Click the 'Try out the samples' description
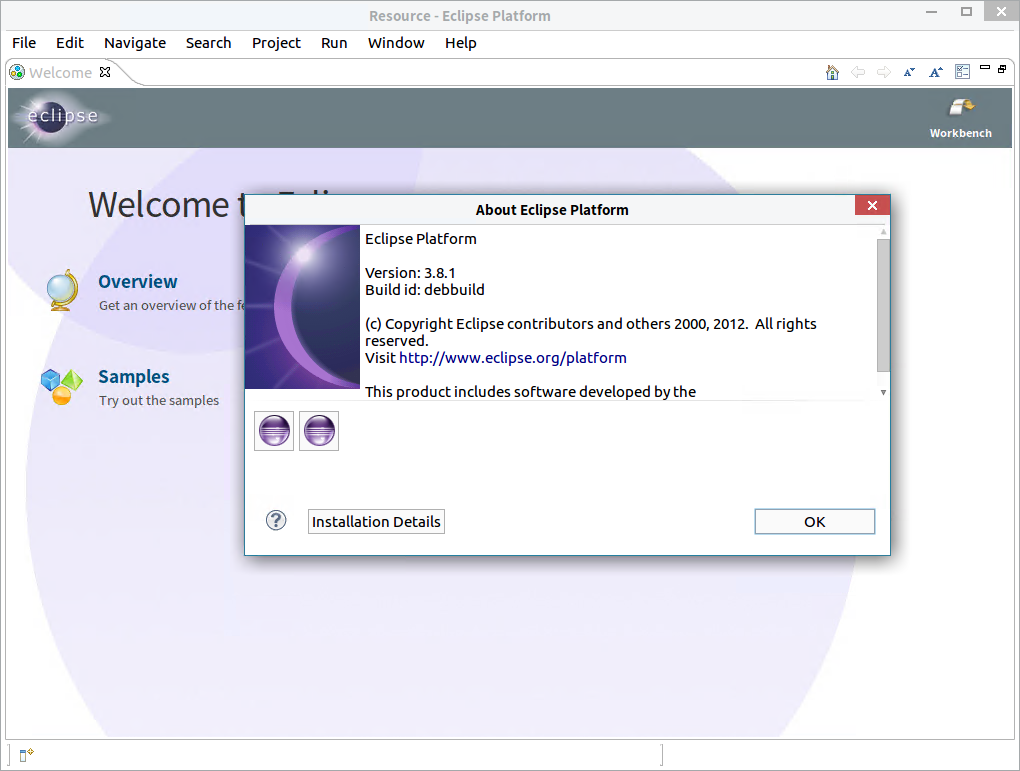This screenshot has width=1020, height=771. [x=159, y=401]
